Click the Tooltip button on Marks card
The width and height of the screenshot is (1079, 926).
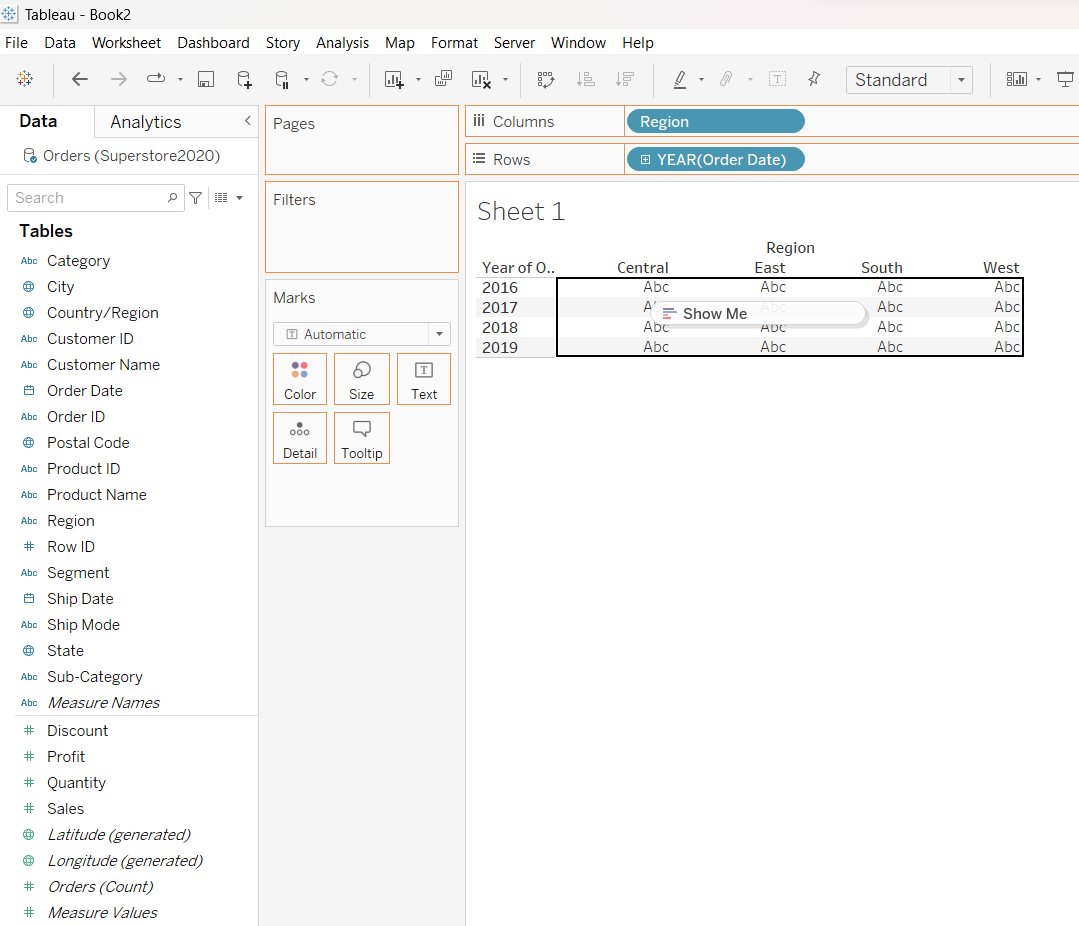point(361,438)
